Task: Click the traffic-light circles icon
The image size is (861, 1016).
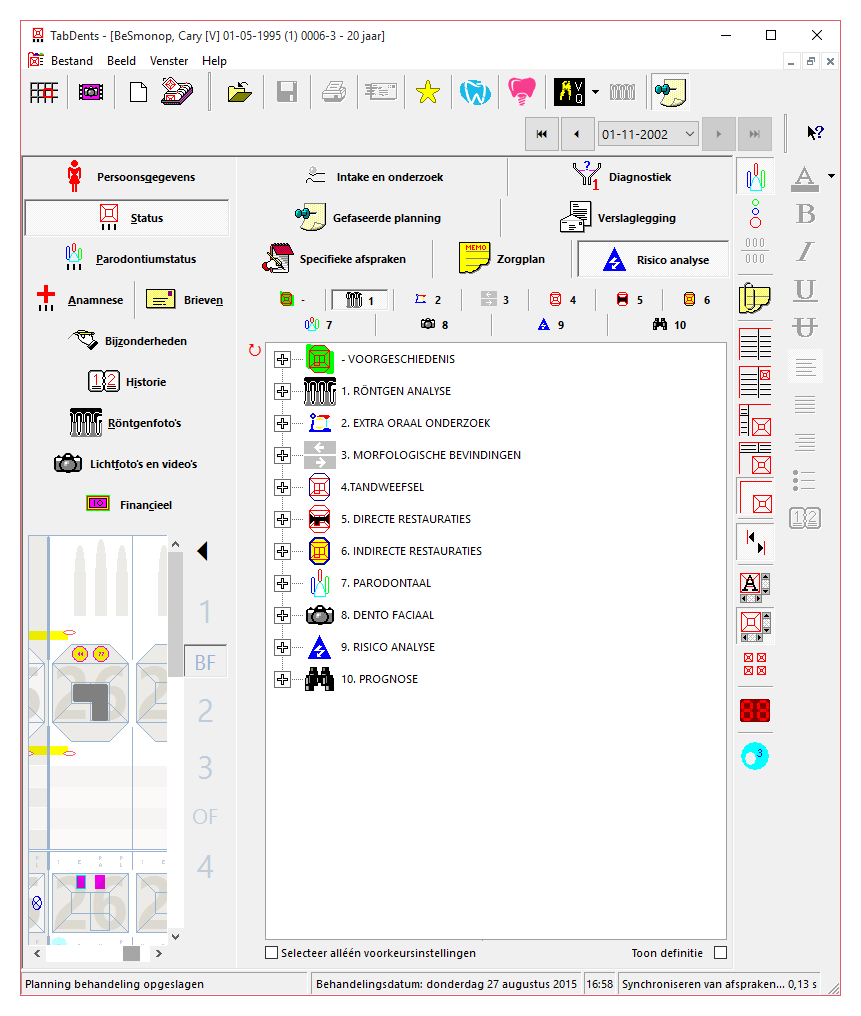Action: coord(755,214)
